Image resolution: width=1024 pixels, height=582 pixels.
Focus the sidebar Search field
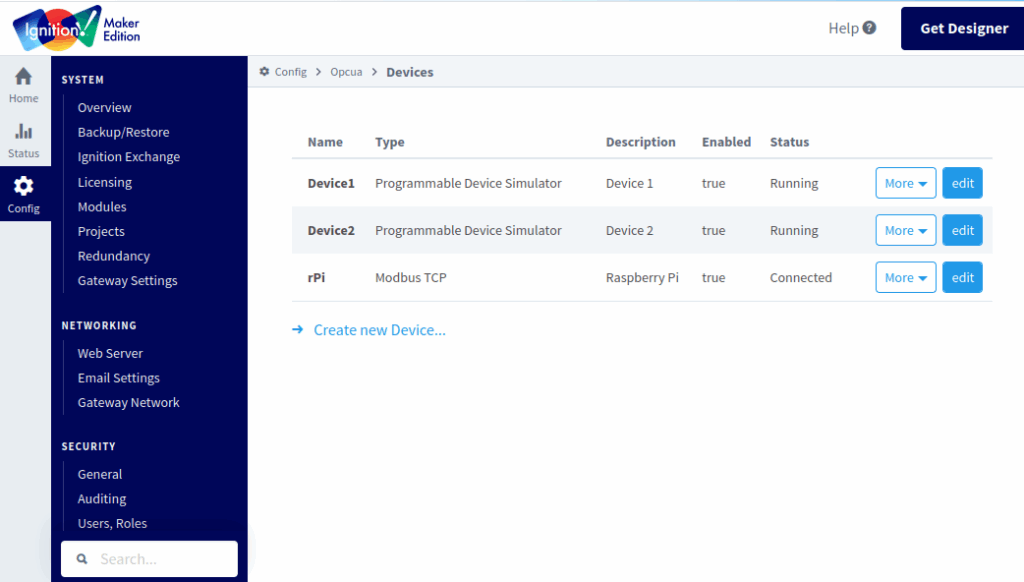160,559
